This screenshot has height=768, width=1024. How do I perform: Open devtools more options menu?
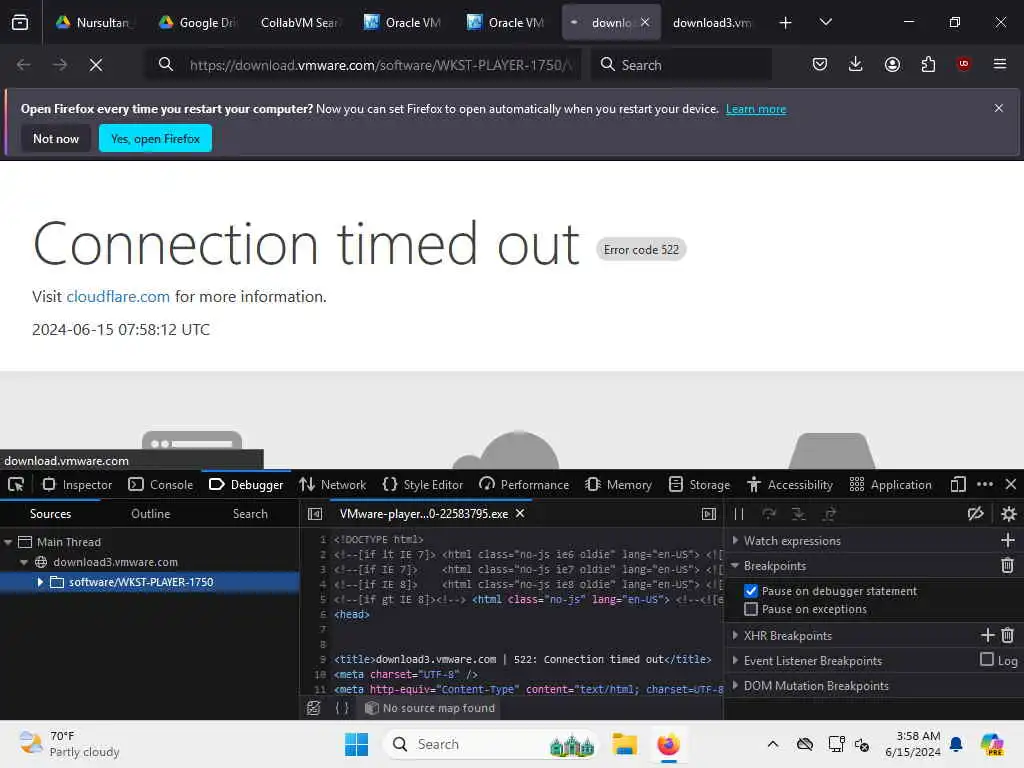pos(985,485)
